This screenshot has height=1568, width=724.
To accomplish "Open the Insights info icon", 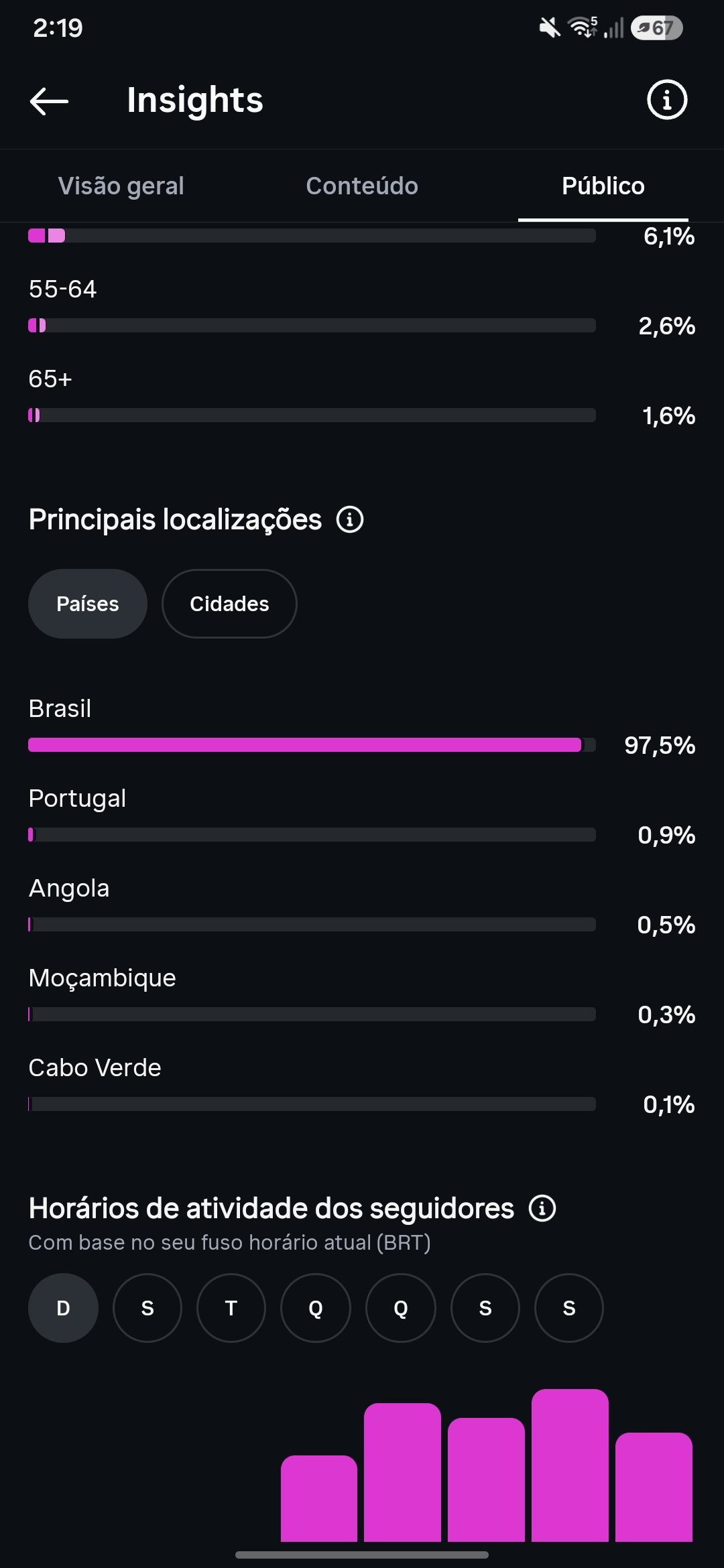I will pos(666,101).
